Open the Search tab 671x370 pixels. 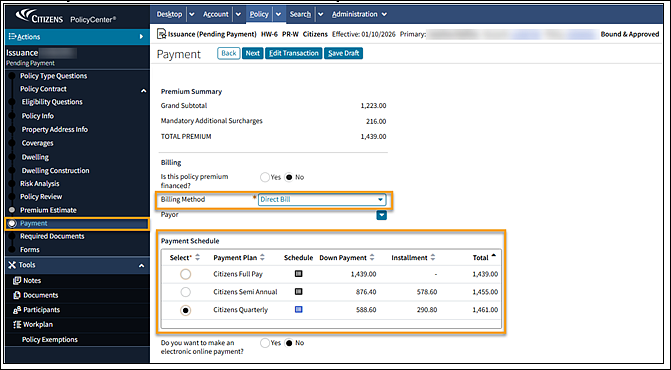click(300, 14)
